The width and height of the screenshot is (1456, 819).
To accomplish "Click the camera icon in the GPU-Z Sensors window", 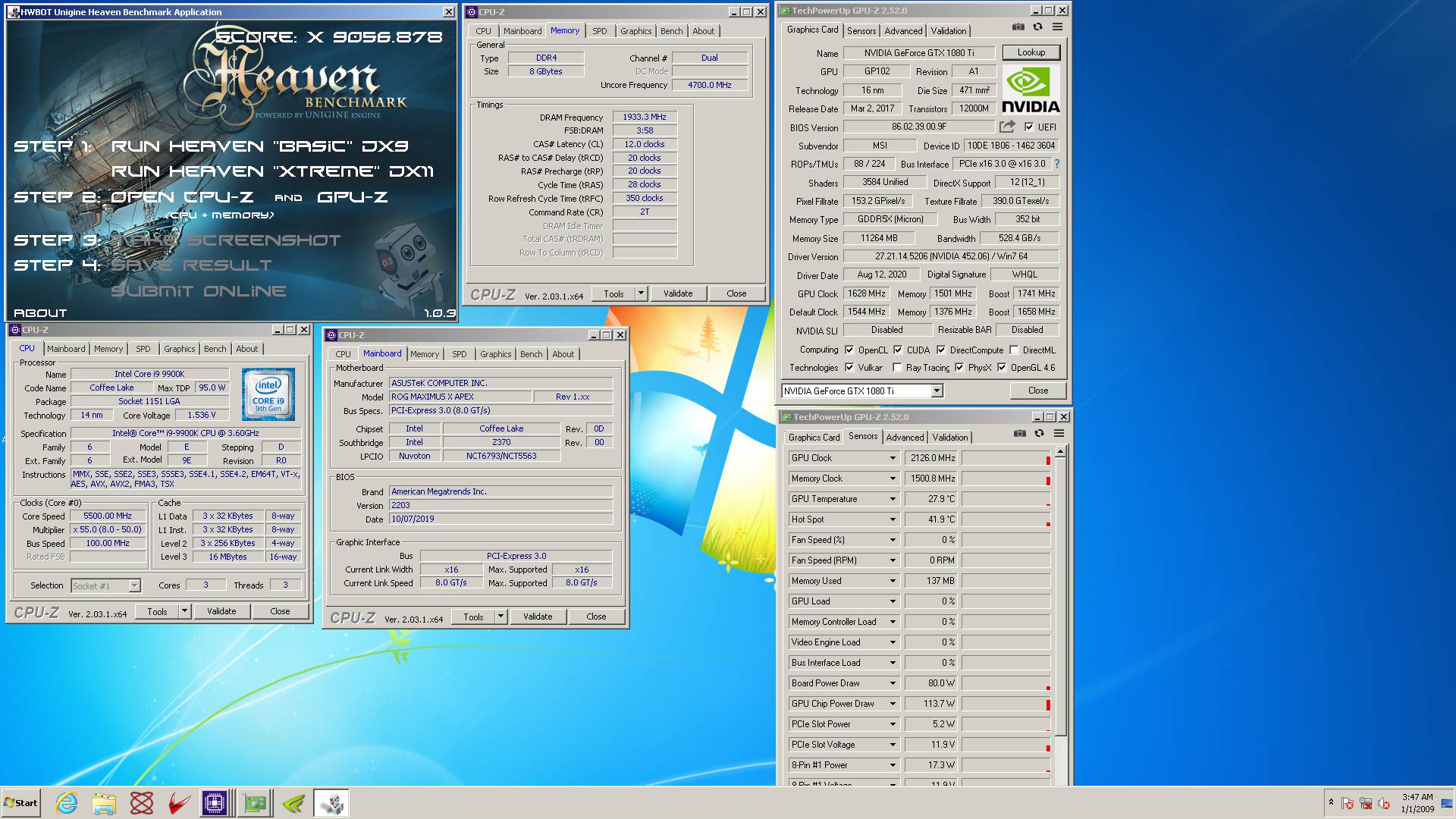I will pyautogui.click(x=1019, y=434).
